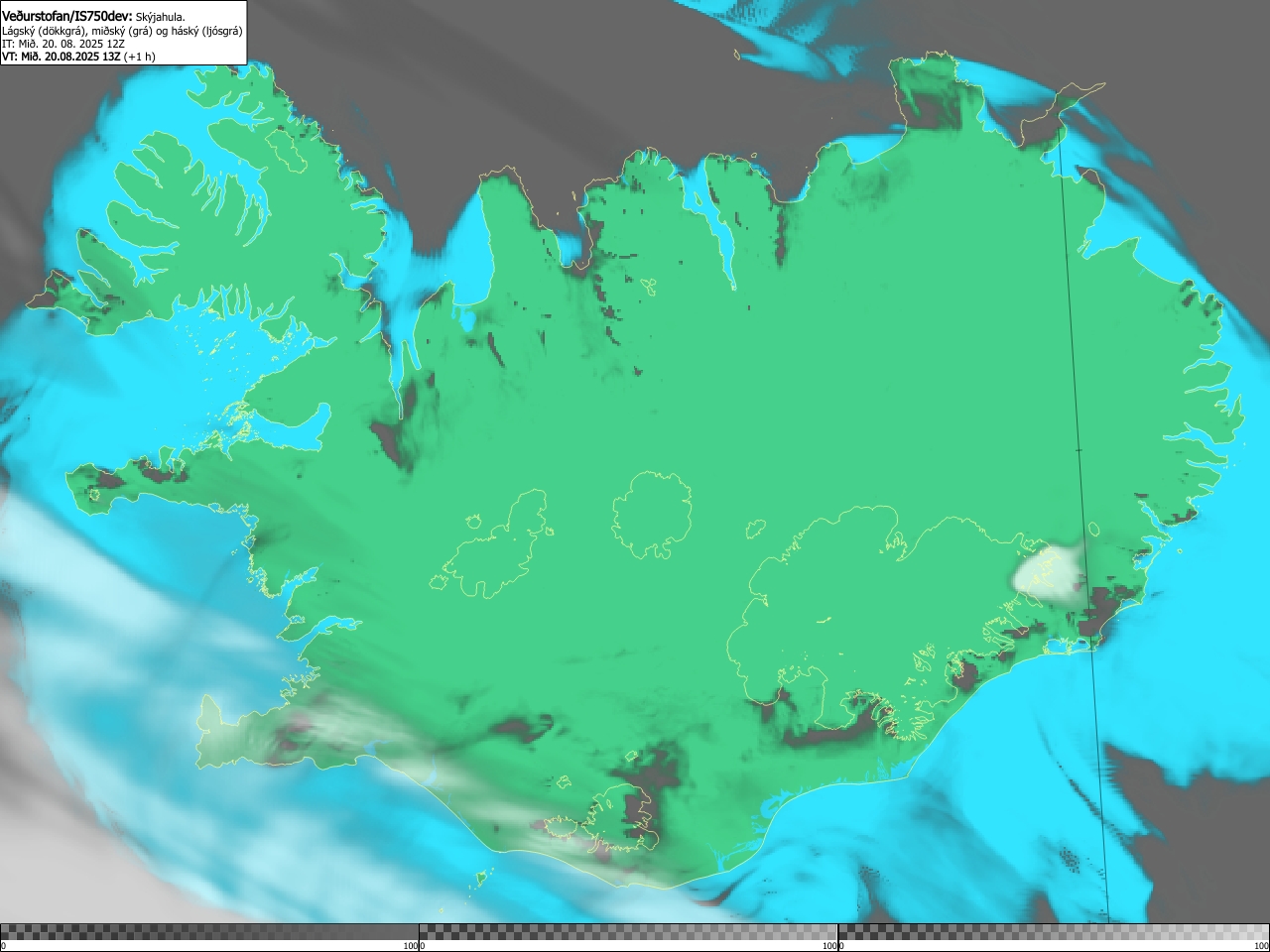Click the Langjökull glacier outline
1270x952 pixels.
496,545
